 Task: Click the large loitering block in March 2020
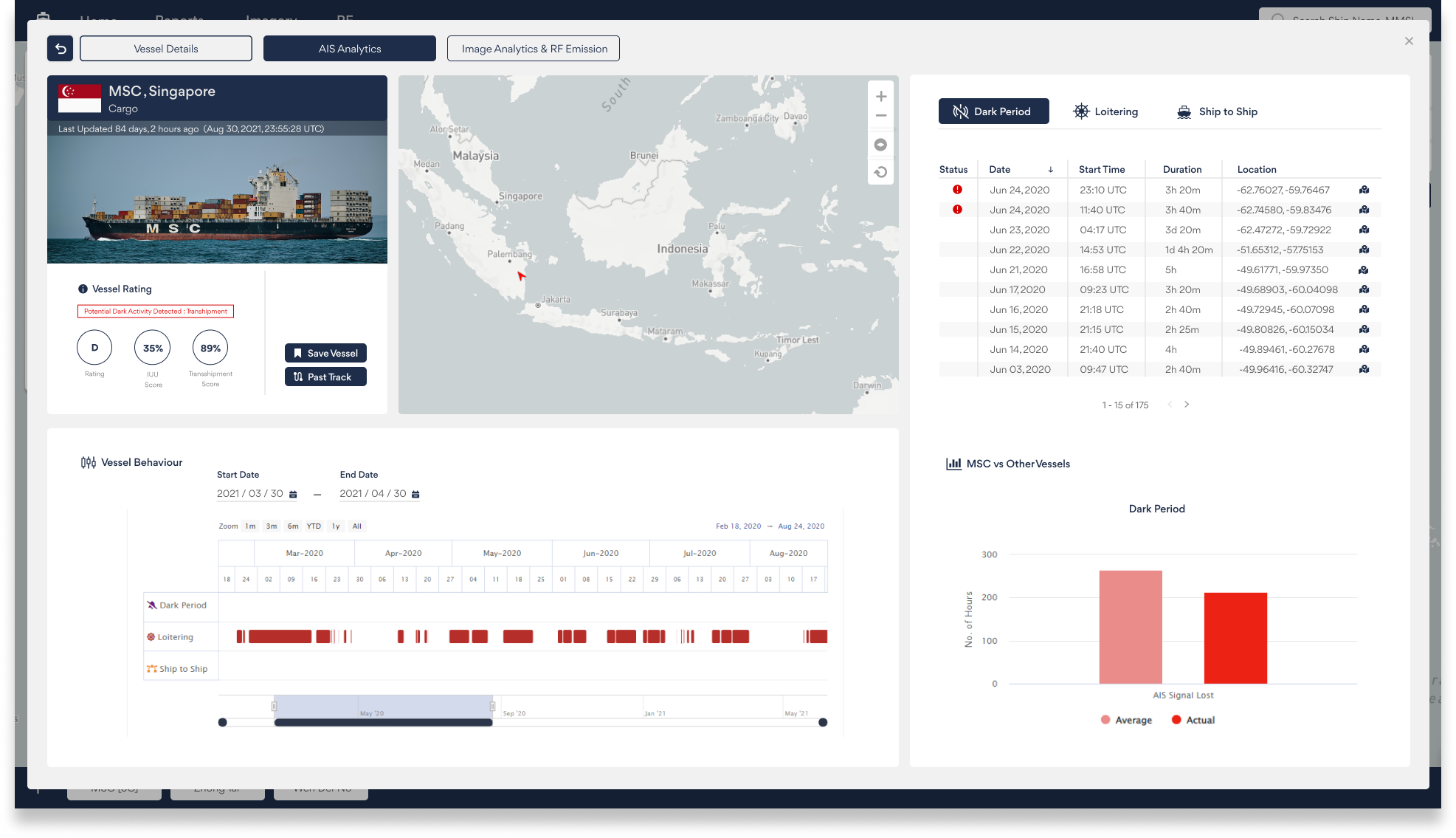tap(280, 636)
